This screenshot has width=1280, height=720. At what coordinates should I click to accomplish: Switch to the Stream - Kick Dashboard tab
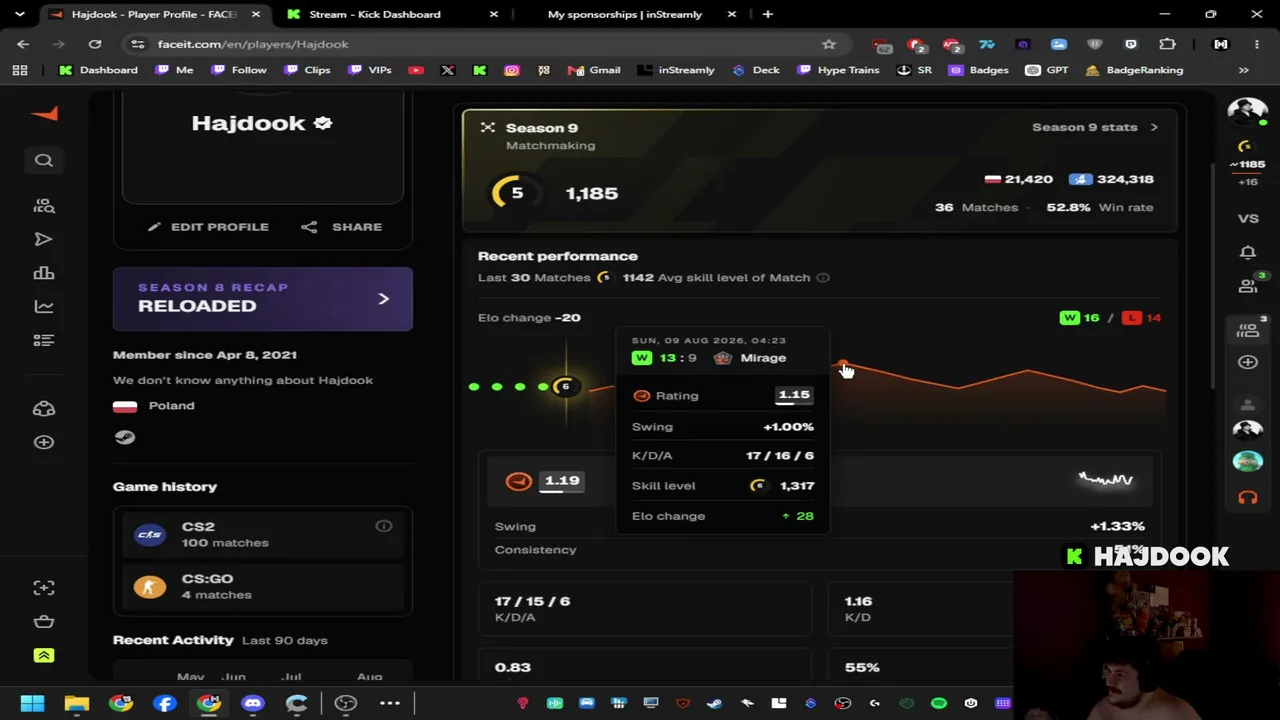click(x=375, y=14)
